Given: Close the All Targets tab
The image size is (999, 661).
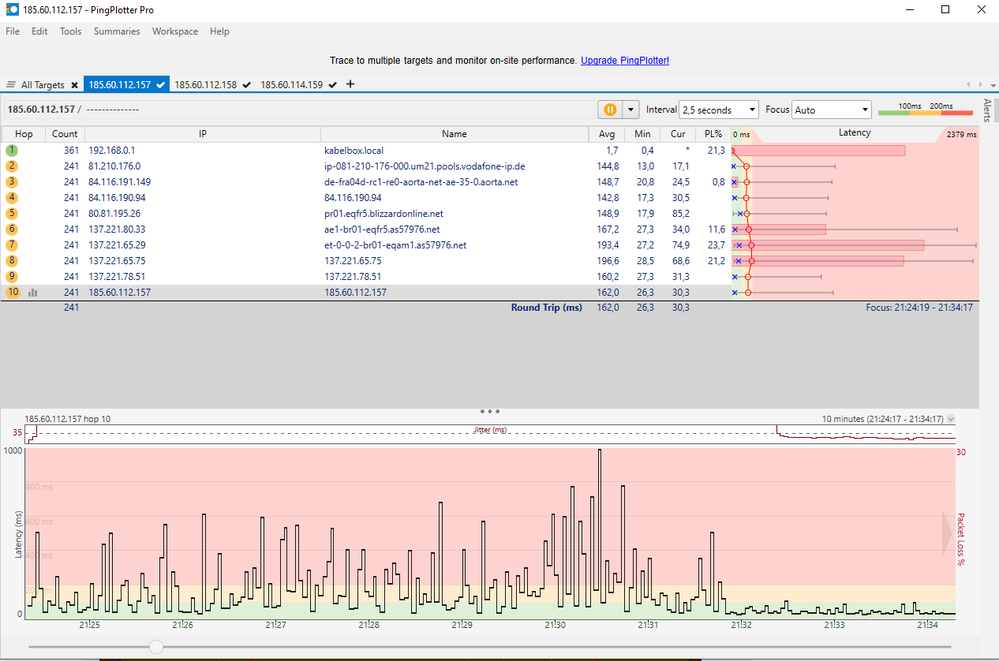Looking at the screenshot, I should click(75, 85).
